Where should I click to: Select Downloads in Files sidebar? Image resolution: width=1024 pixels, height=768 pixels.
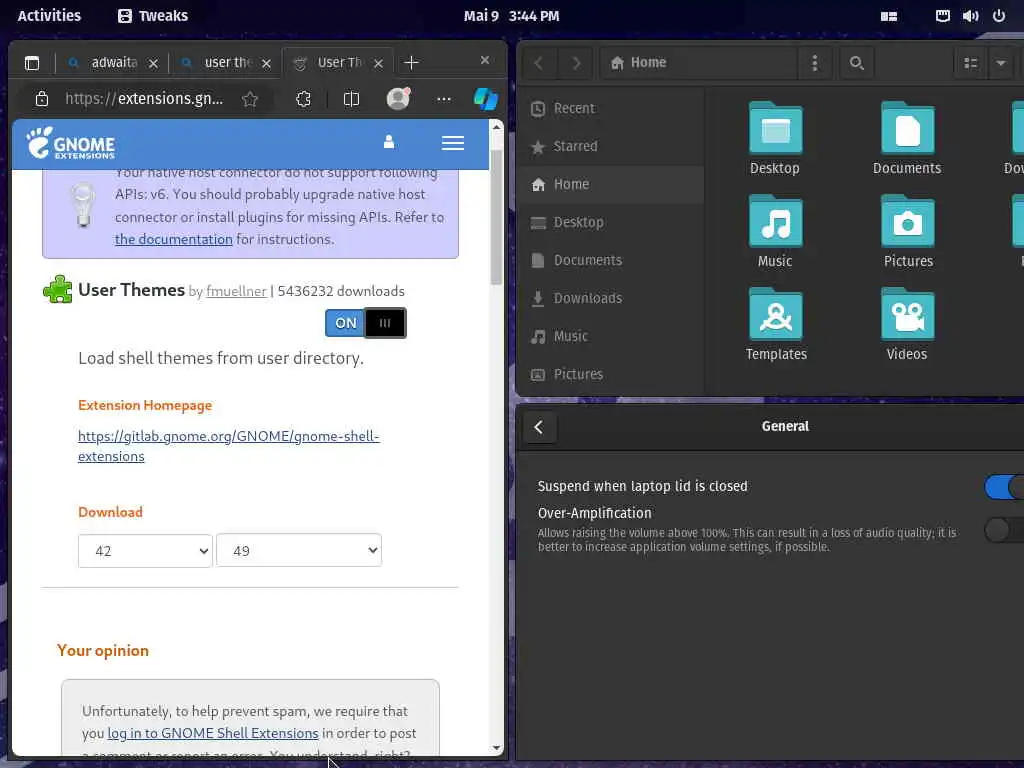[611, 298]
